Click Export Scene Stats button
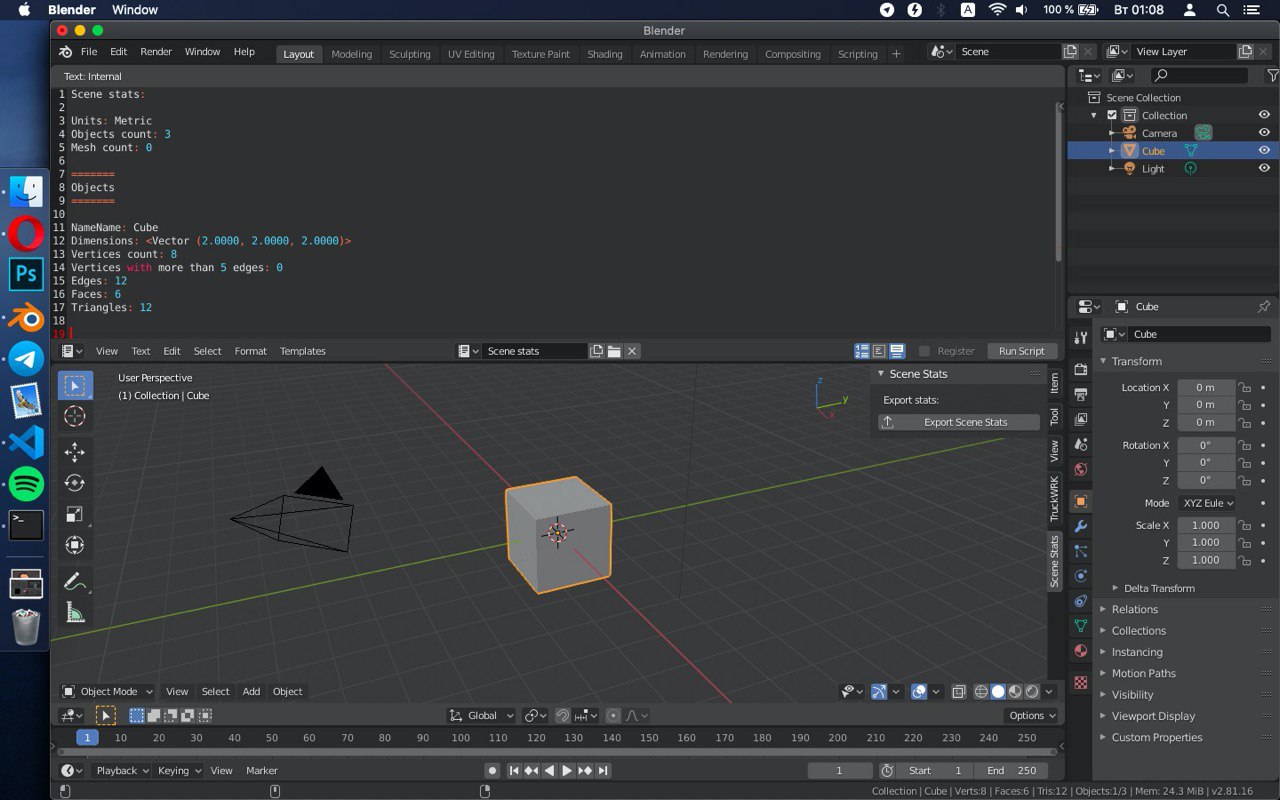Viewport: 1280px width, 800px height. (959, 422)
